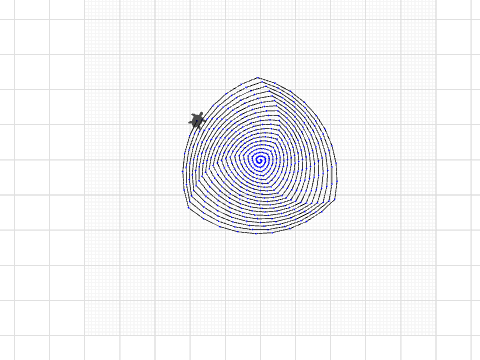The height and width of the screenshot is (360, 480).
Task: Click the bottom-right corner of the fine-grid region
Action: 436,335
